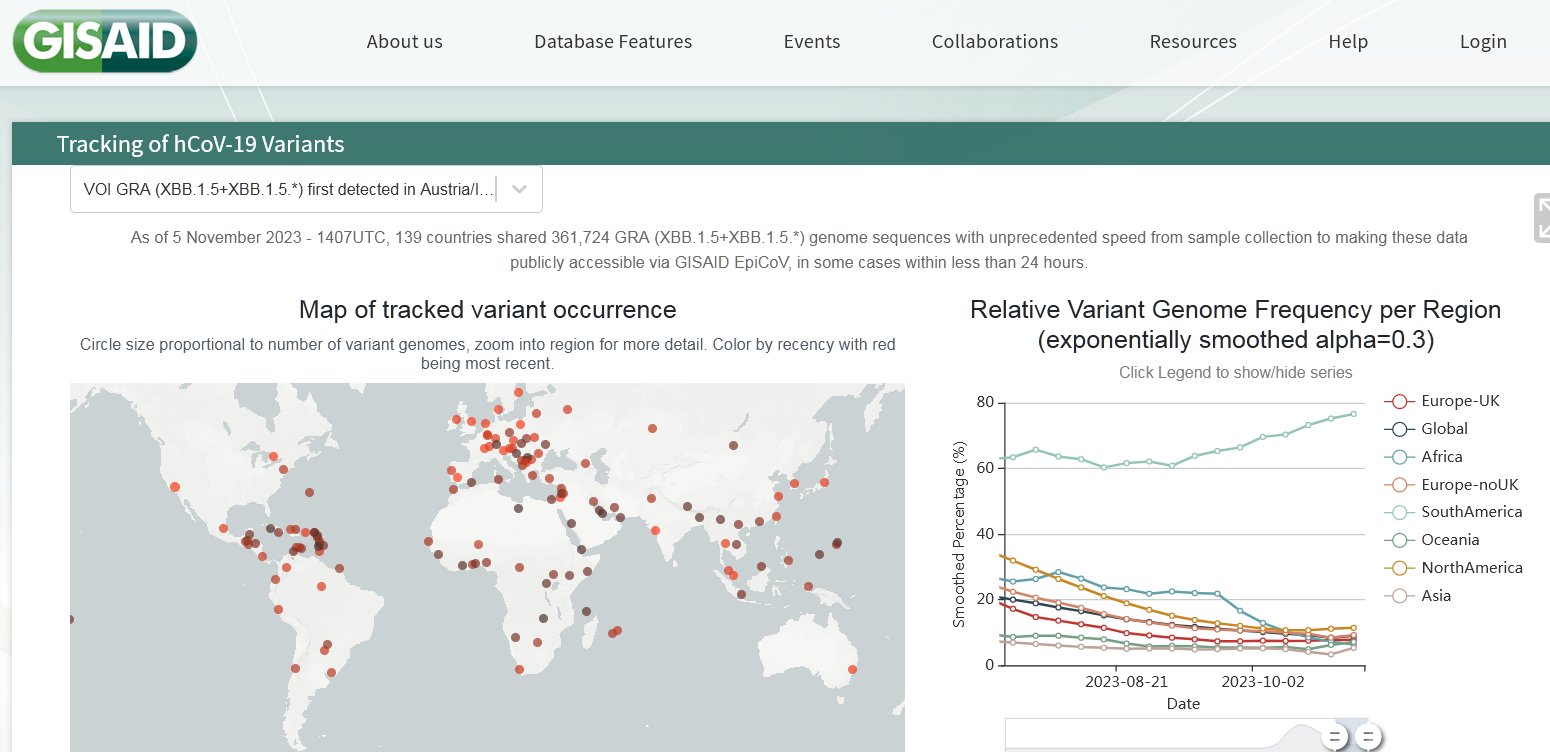Click the Login link
The height and width of the screenshot is (752, 1550).
pyautogui.click(x=1482, y=42)
